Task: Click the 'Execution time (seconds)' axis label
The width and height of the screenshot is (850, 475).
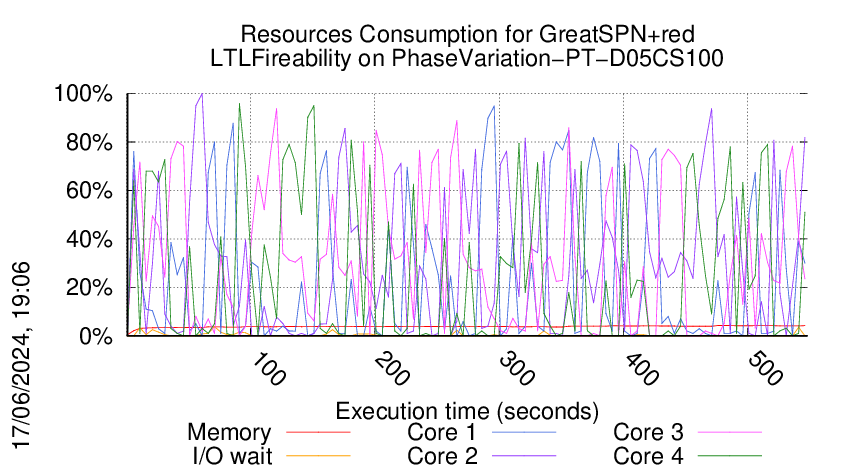Action: click(467, 412)
